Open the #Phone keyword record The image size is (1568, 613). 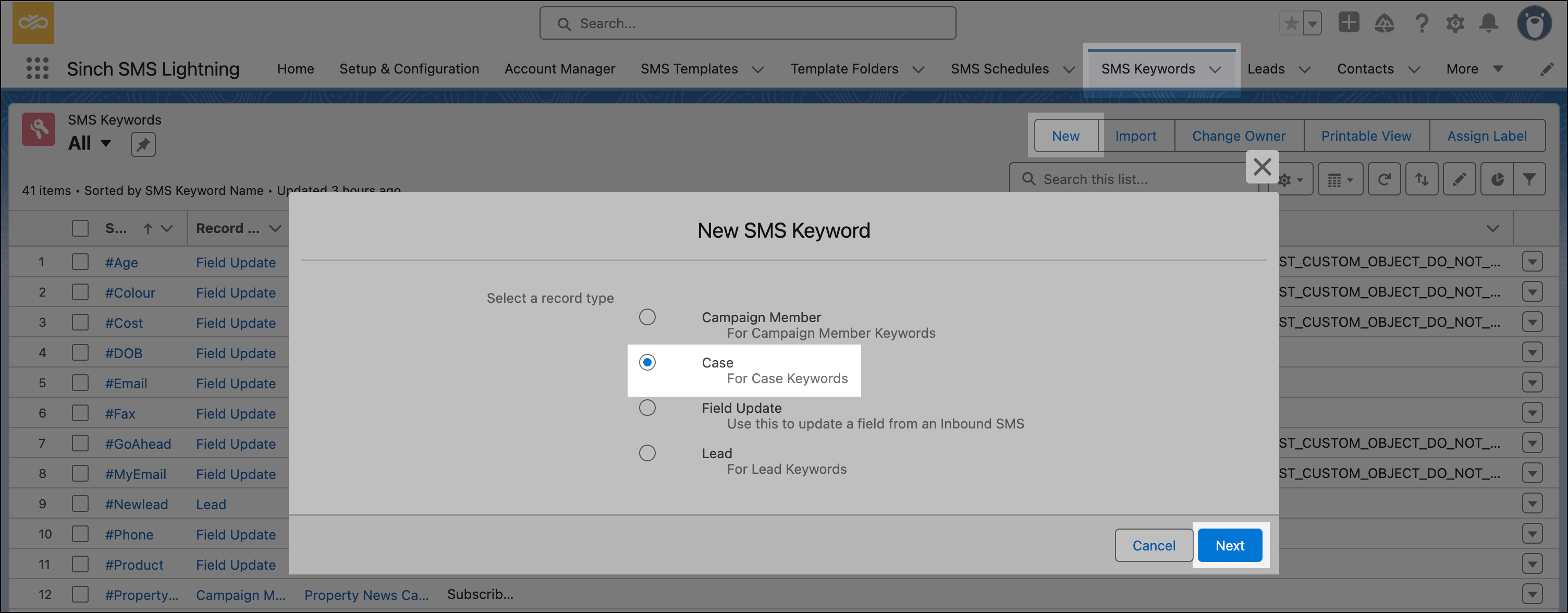(x=129, y=534)
